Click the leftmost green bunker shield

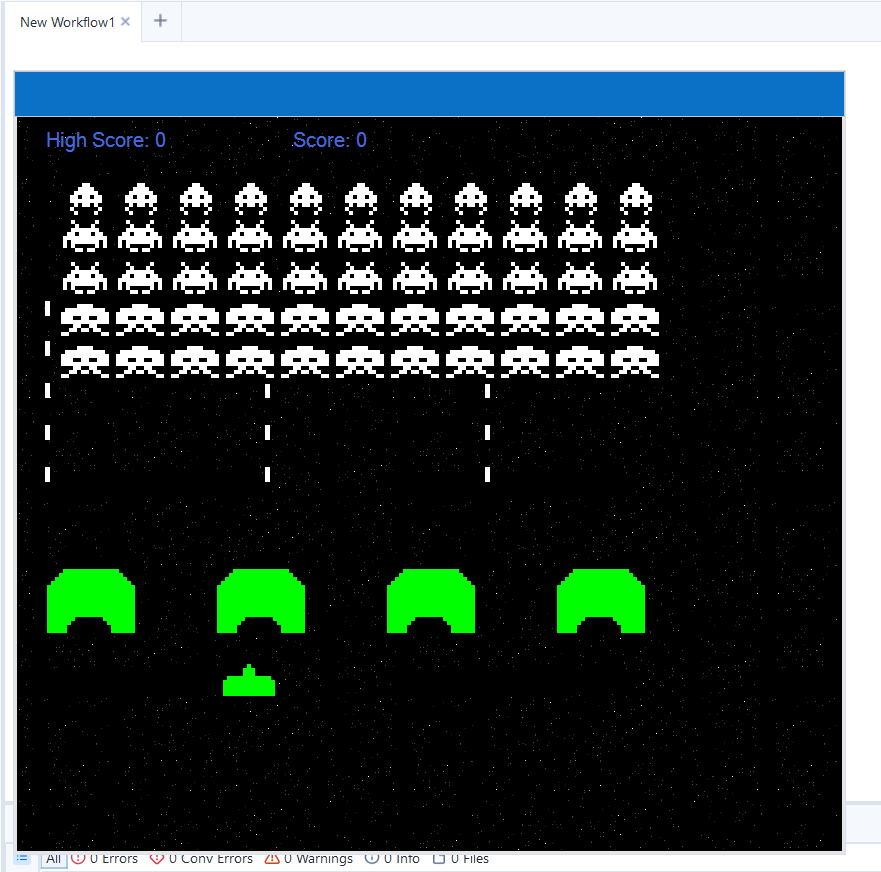pyautogui.click(x=91, y=601)
